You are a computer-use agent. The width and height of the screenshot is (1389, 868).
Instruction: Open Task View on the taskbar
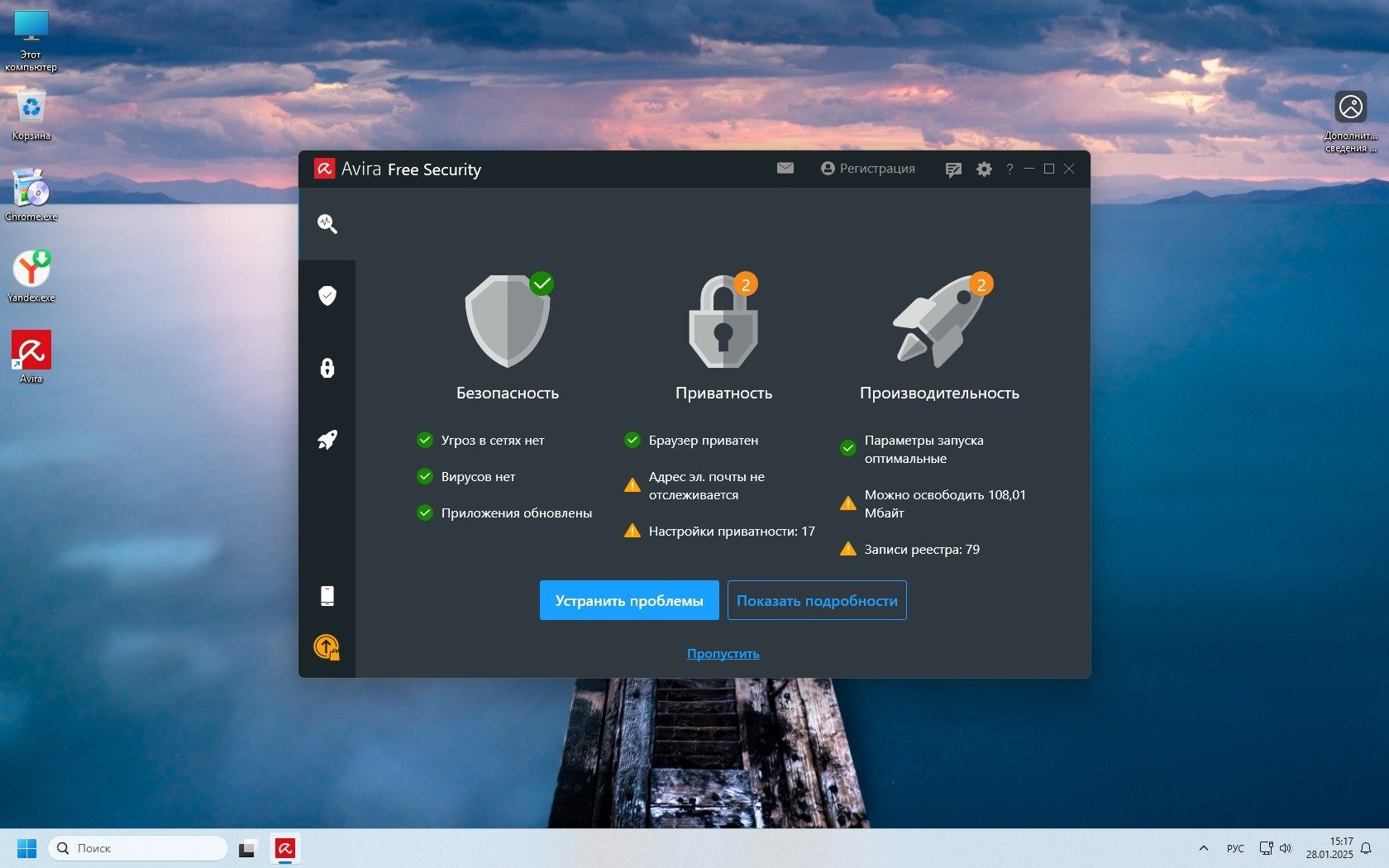click(x=247, y=848)
